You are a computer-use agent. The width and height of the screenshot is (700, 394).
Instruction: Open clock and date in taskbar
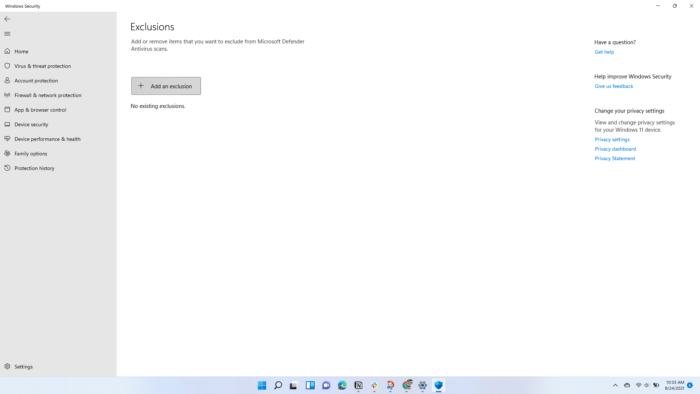[x=675, y=386]
